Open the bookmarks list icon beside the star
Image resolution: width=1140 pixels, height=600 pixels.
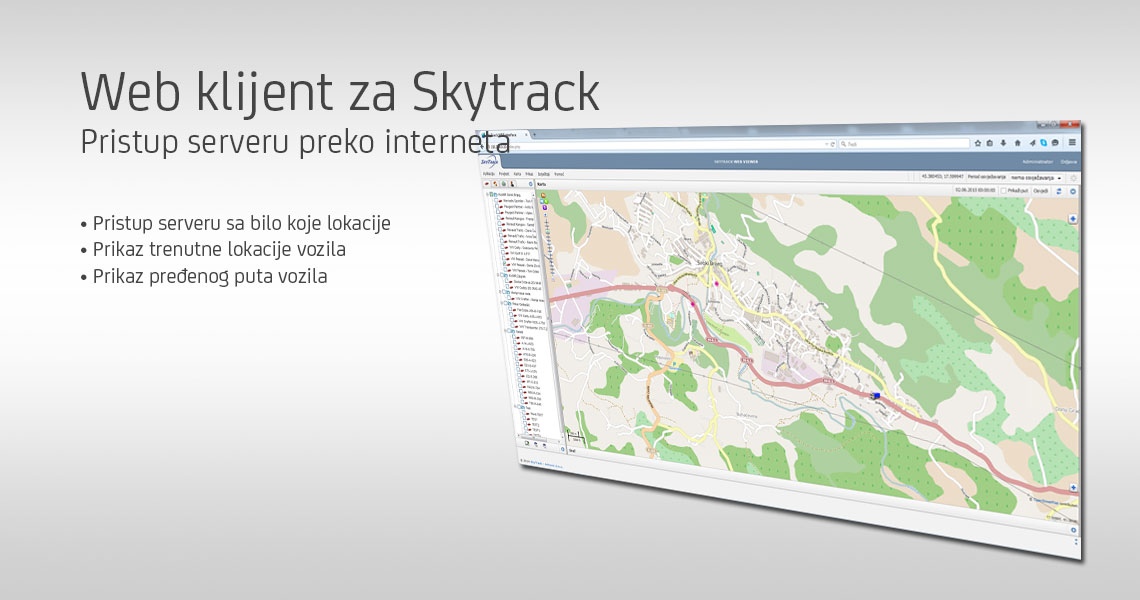(990, 143)
